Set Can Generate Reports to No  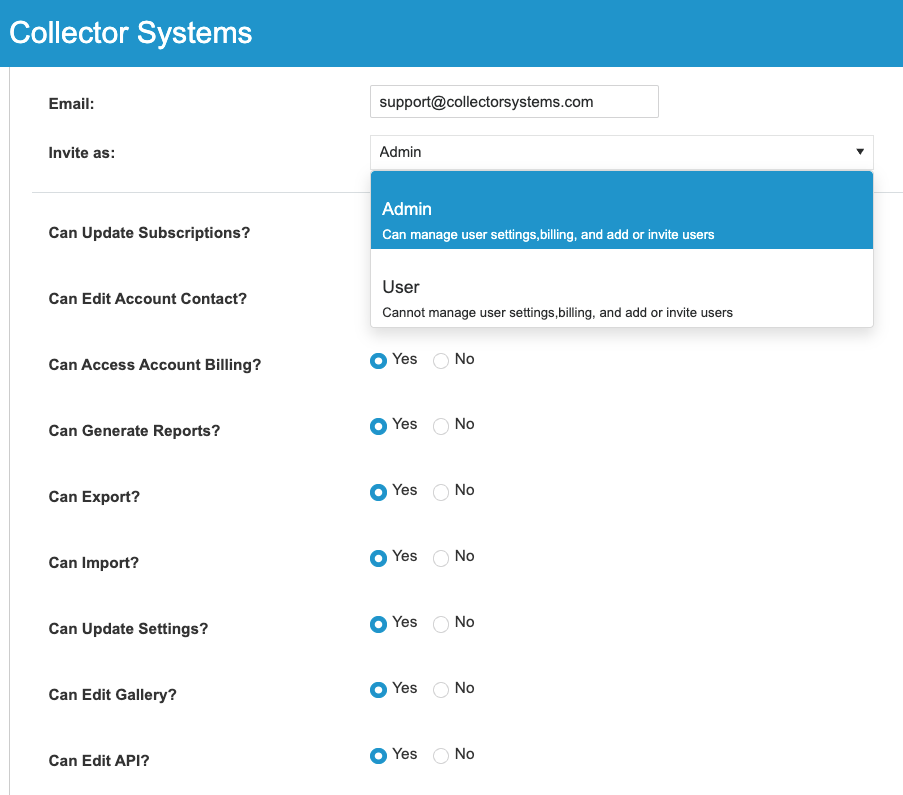(441, 426)
